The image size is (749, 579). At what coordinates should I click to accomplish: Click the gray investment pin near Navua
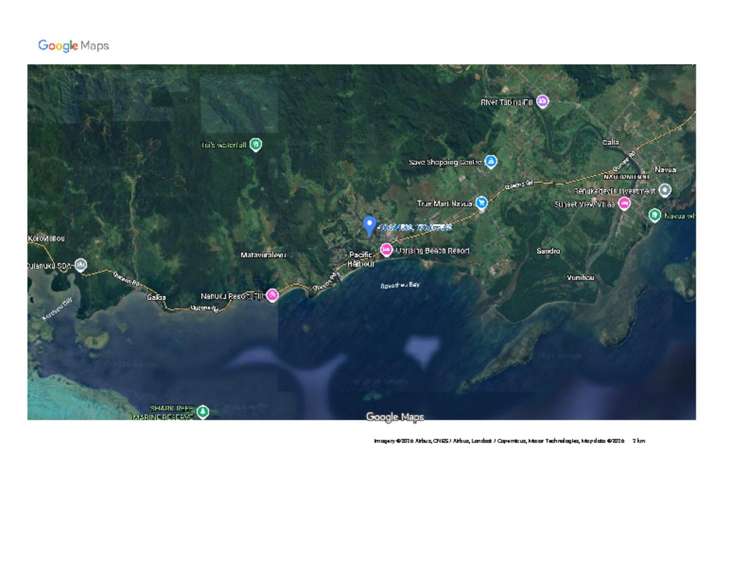[665, 191]
